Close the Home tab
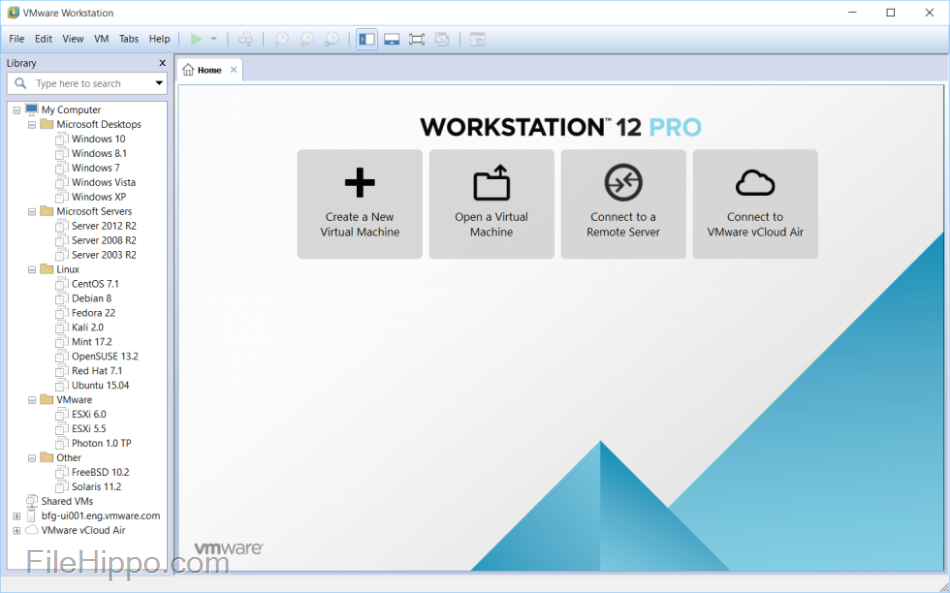950x593 pixels. (x=233, y=70)
